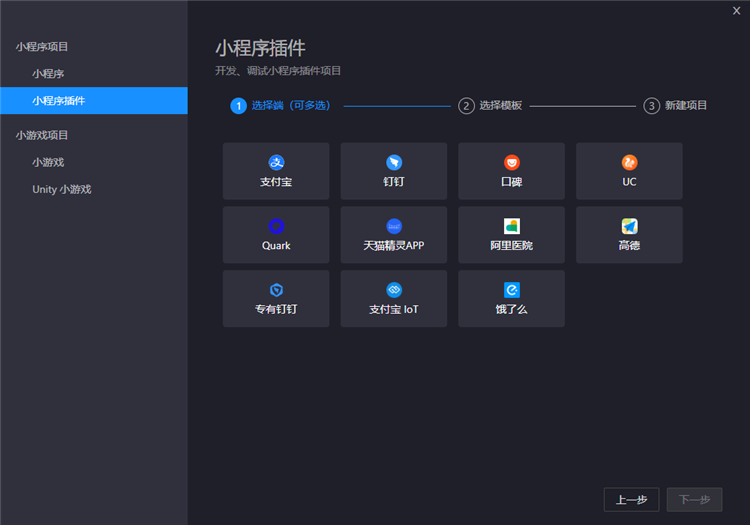Click the 上一步 button

pyautogui.click(x=631, y=500)
